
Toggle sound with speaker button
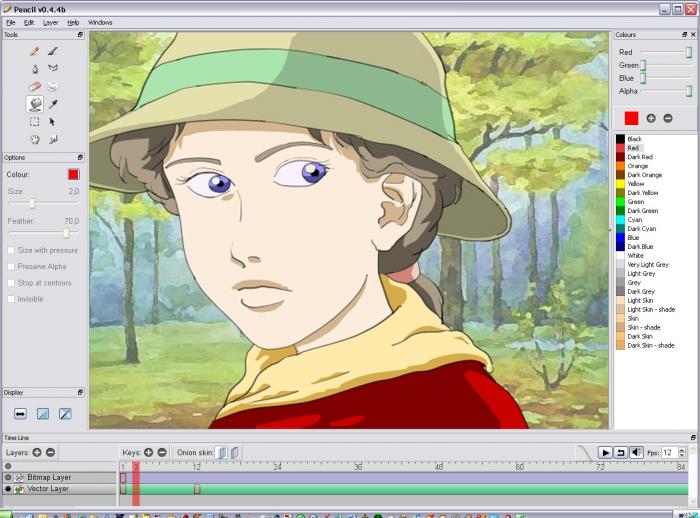pos(636,452)
